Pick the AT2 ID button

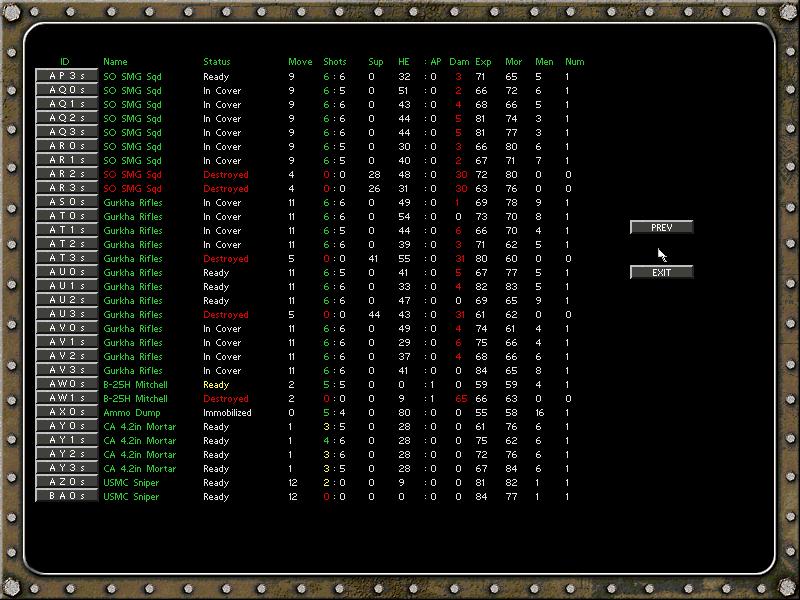66,244
